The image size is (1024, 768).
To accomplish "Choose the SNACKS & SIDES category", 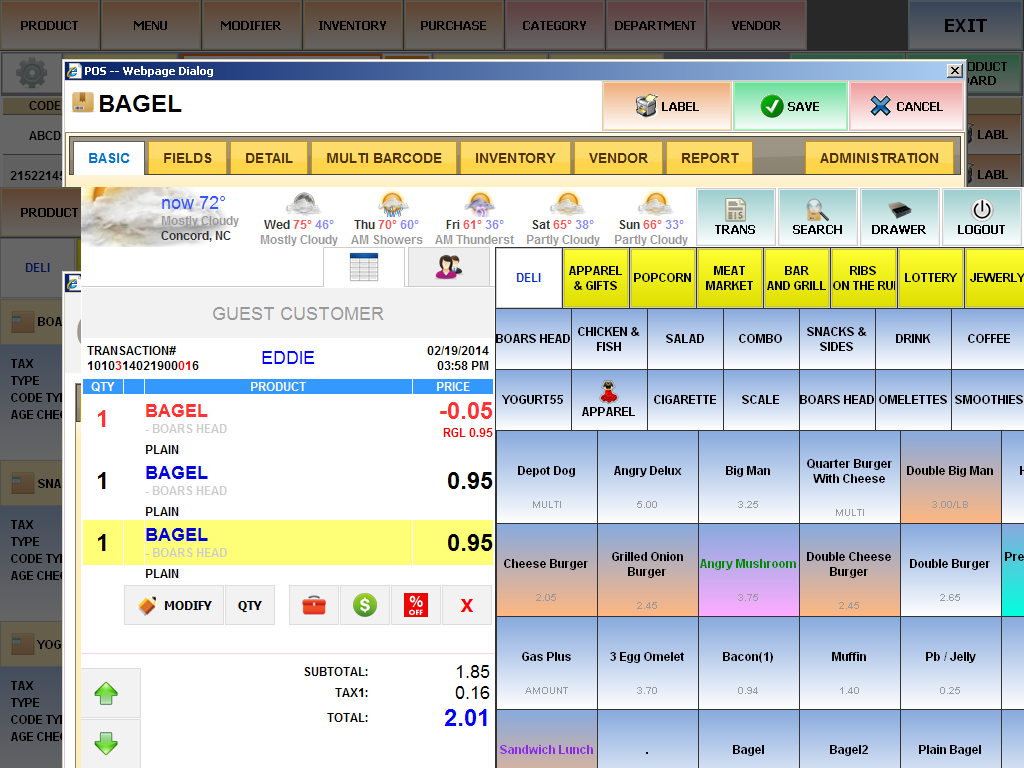I will tap(837, 339).
